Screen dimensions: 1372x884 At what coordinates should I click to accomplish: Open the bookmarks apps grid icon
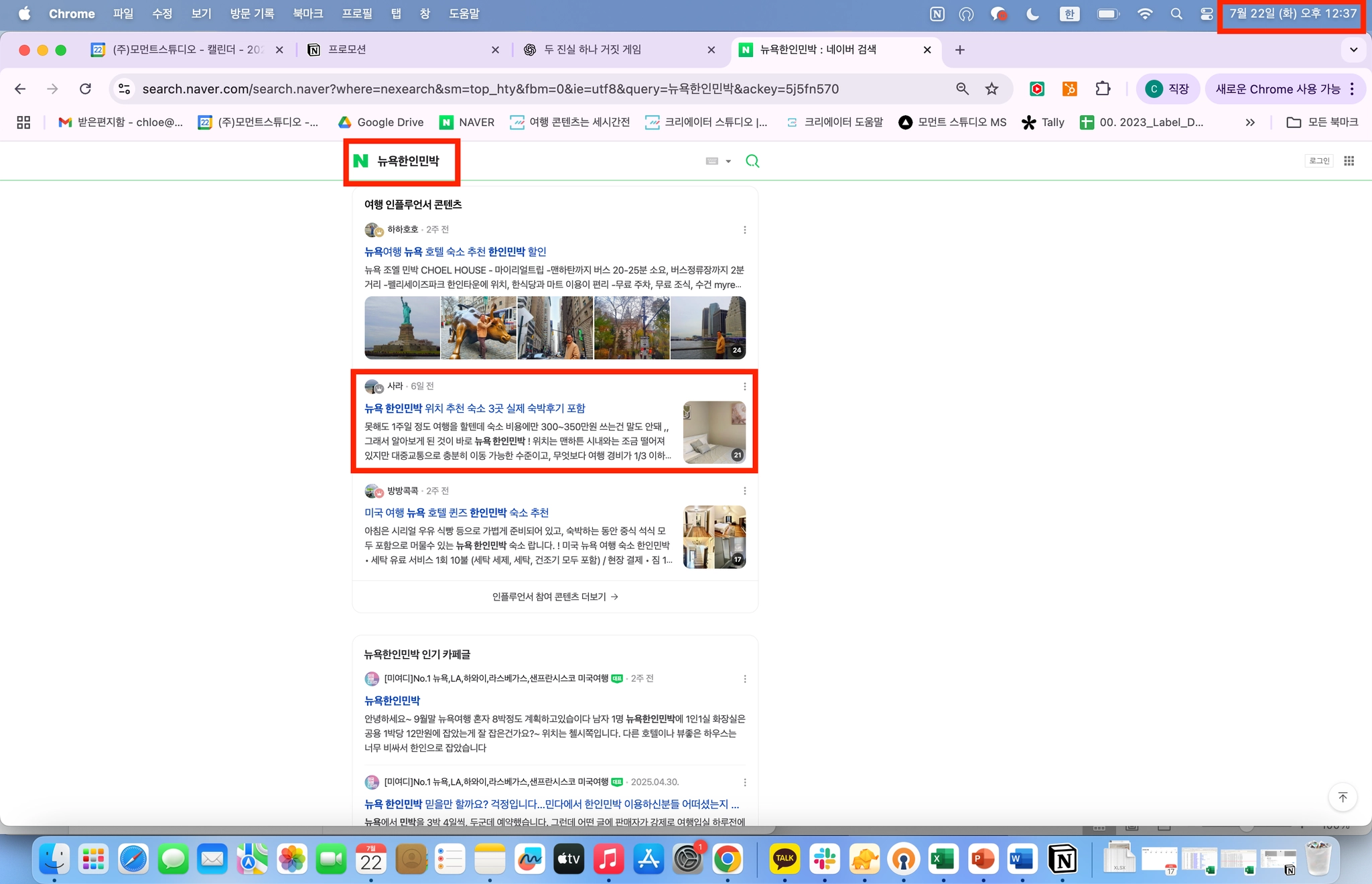23,122
